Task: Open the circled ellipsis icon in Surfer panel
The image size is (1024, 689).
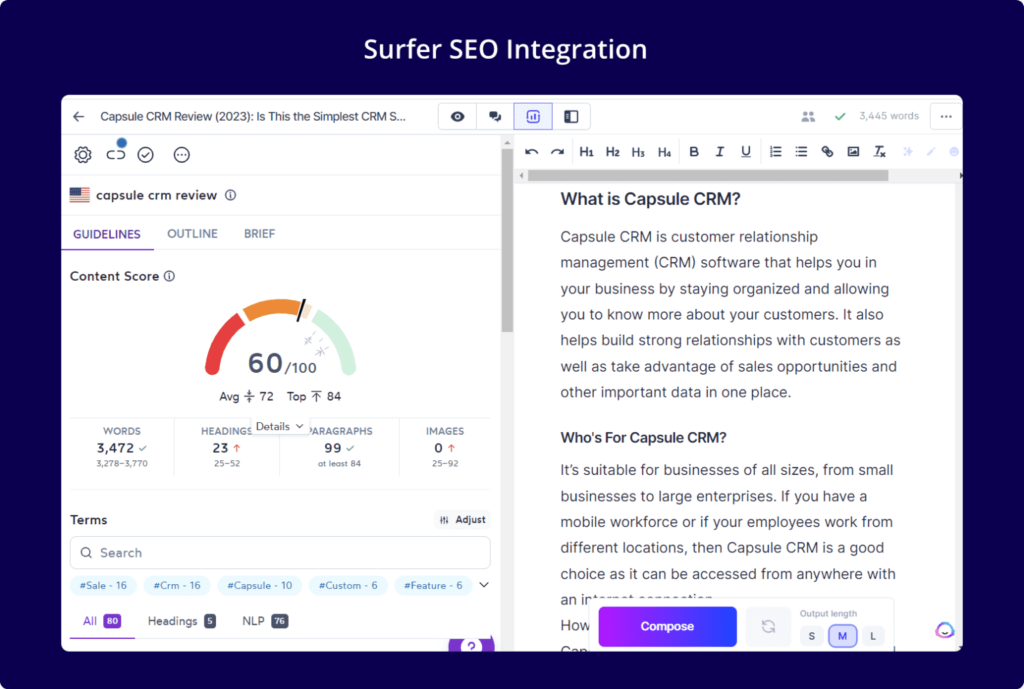Action: (182, 155)
